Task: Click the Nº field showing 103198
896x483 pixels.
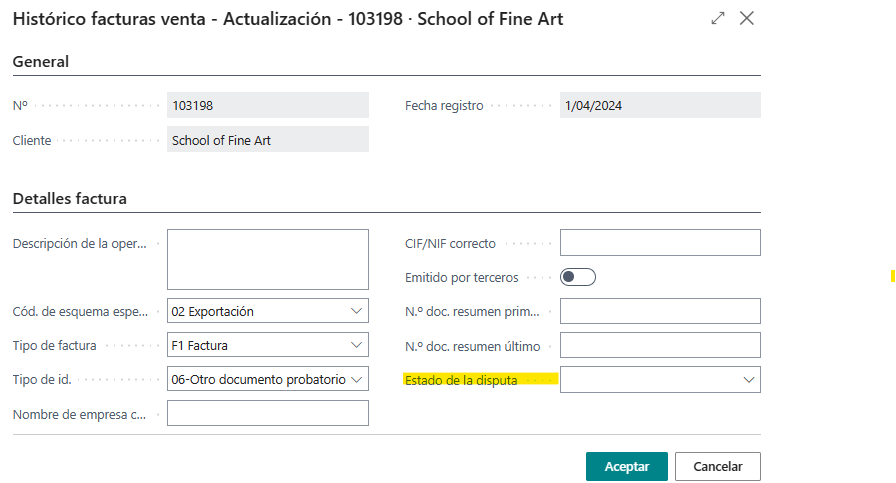Action: pos(267,106)
